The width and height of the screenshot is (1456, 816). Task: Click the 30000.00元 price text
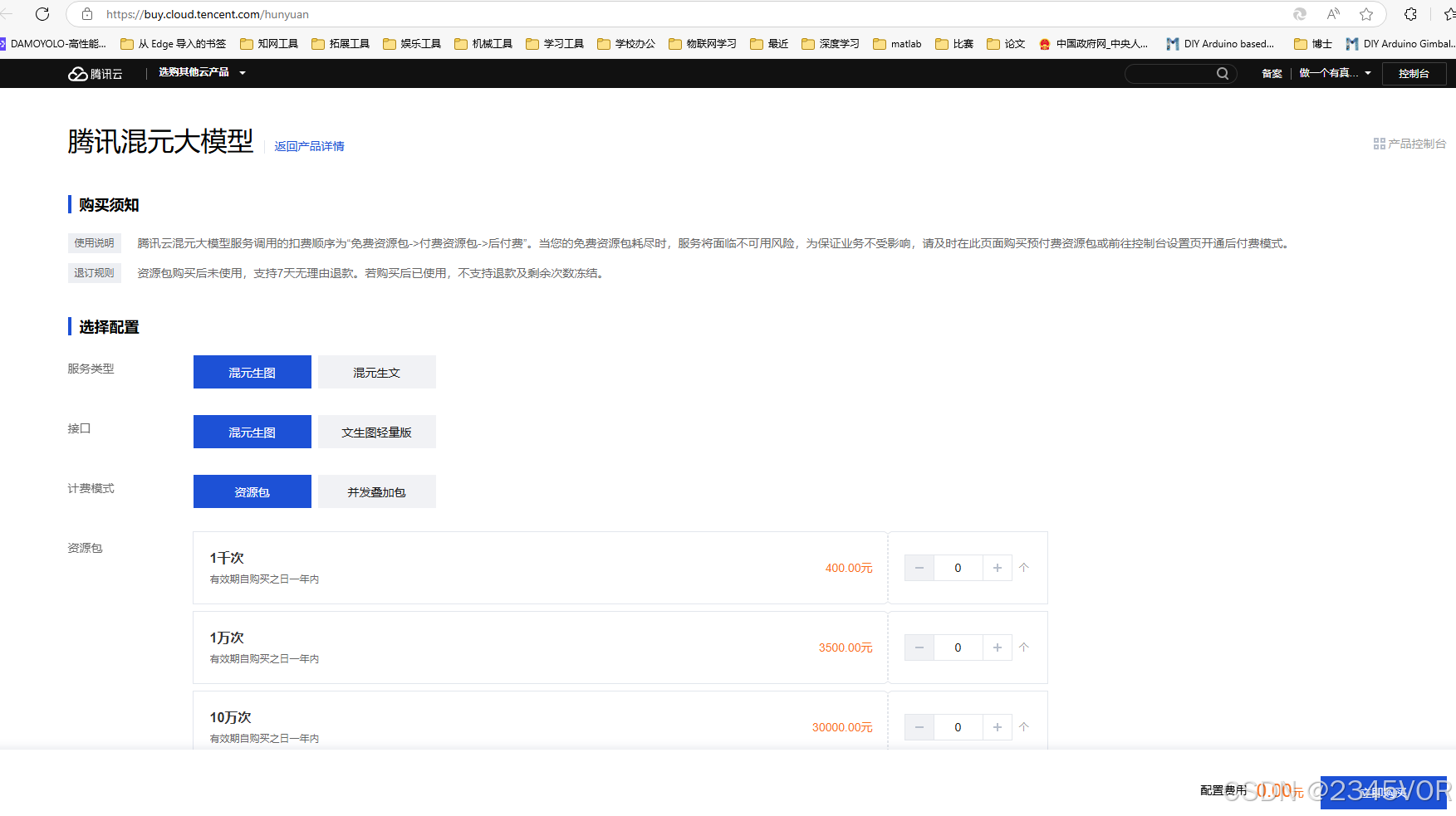tap(842, 727)
